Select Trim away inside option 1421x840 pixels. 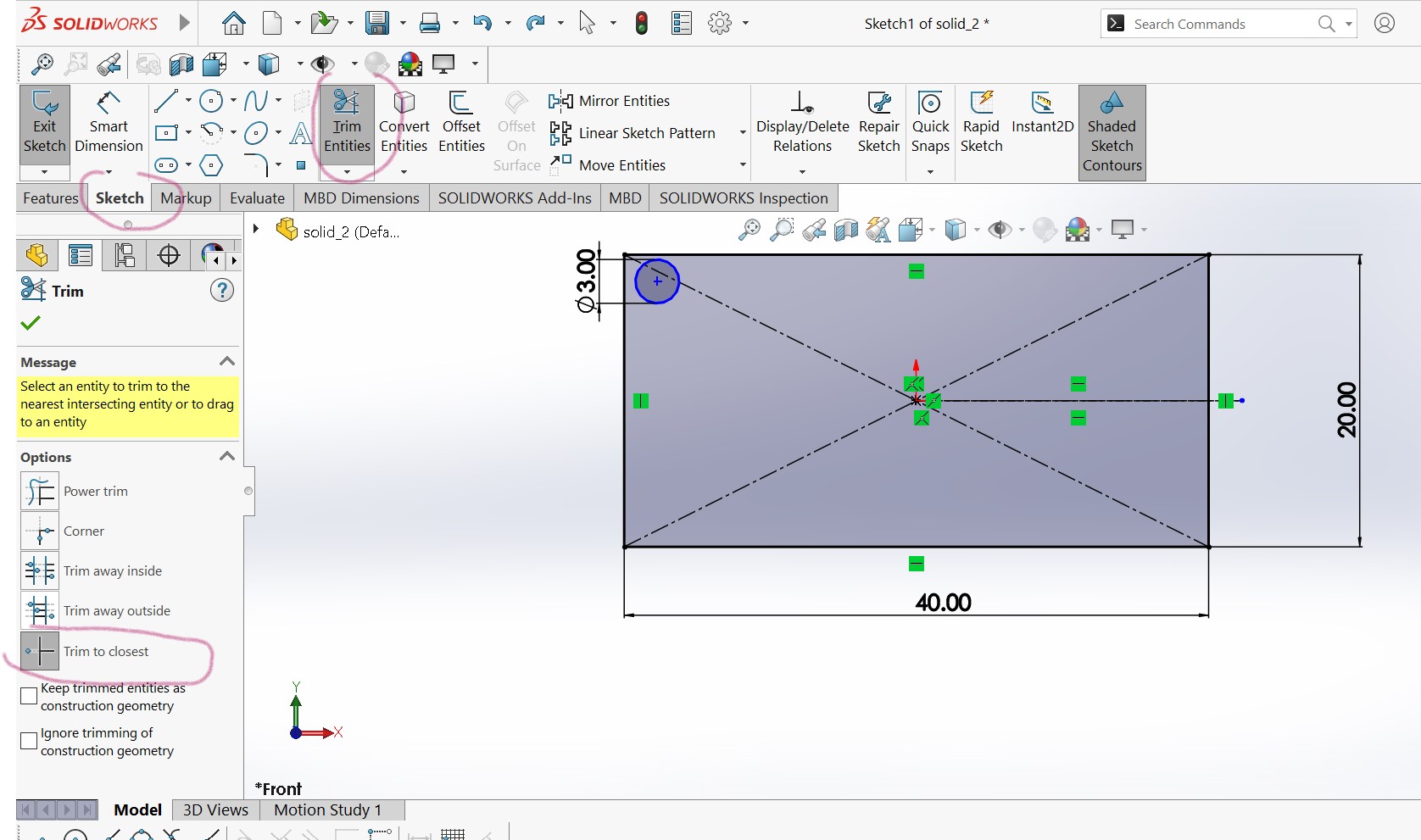pyautogui.click(x=40, y=570)
